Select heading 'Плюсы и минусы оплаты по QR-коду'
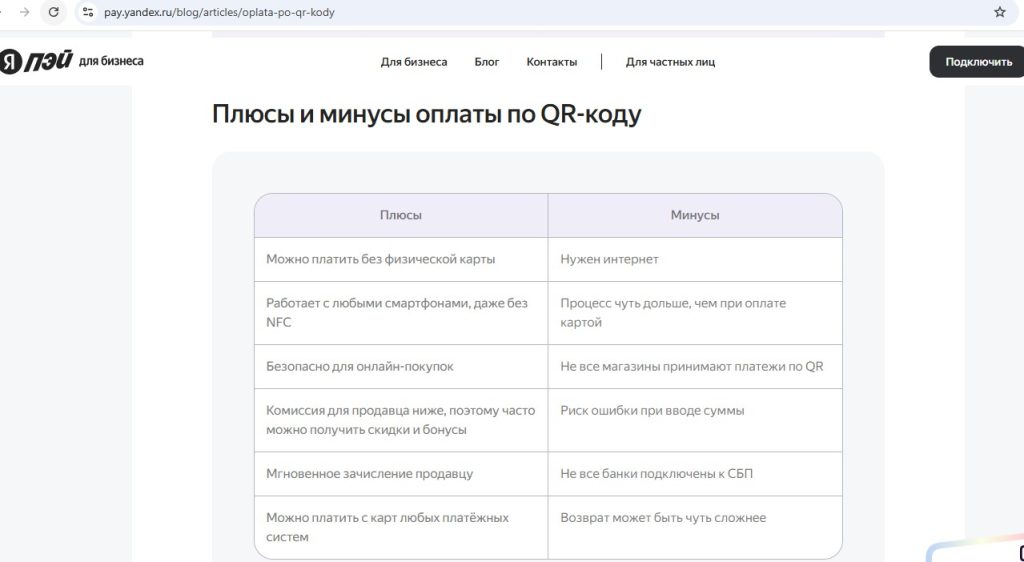This screenshot has height=562, width=1024. tap(426, 114)
